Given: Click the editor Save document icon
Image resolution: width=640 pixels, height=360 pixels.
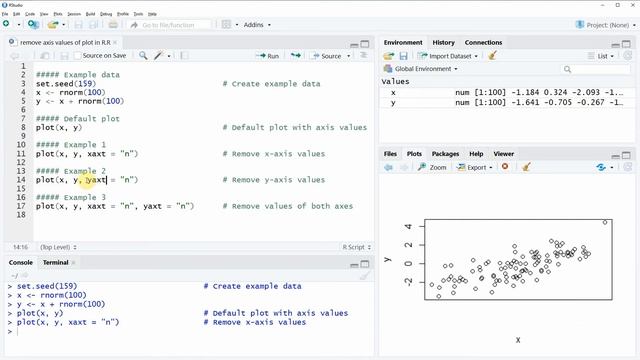Looking at the screenshot, I should (64, 56).
